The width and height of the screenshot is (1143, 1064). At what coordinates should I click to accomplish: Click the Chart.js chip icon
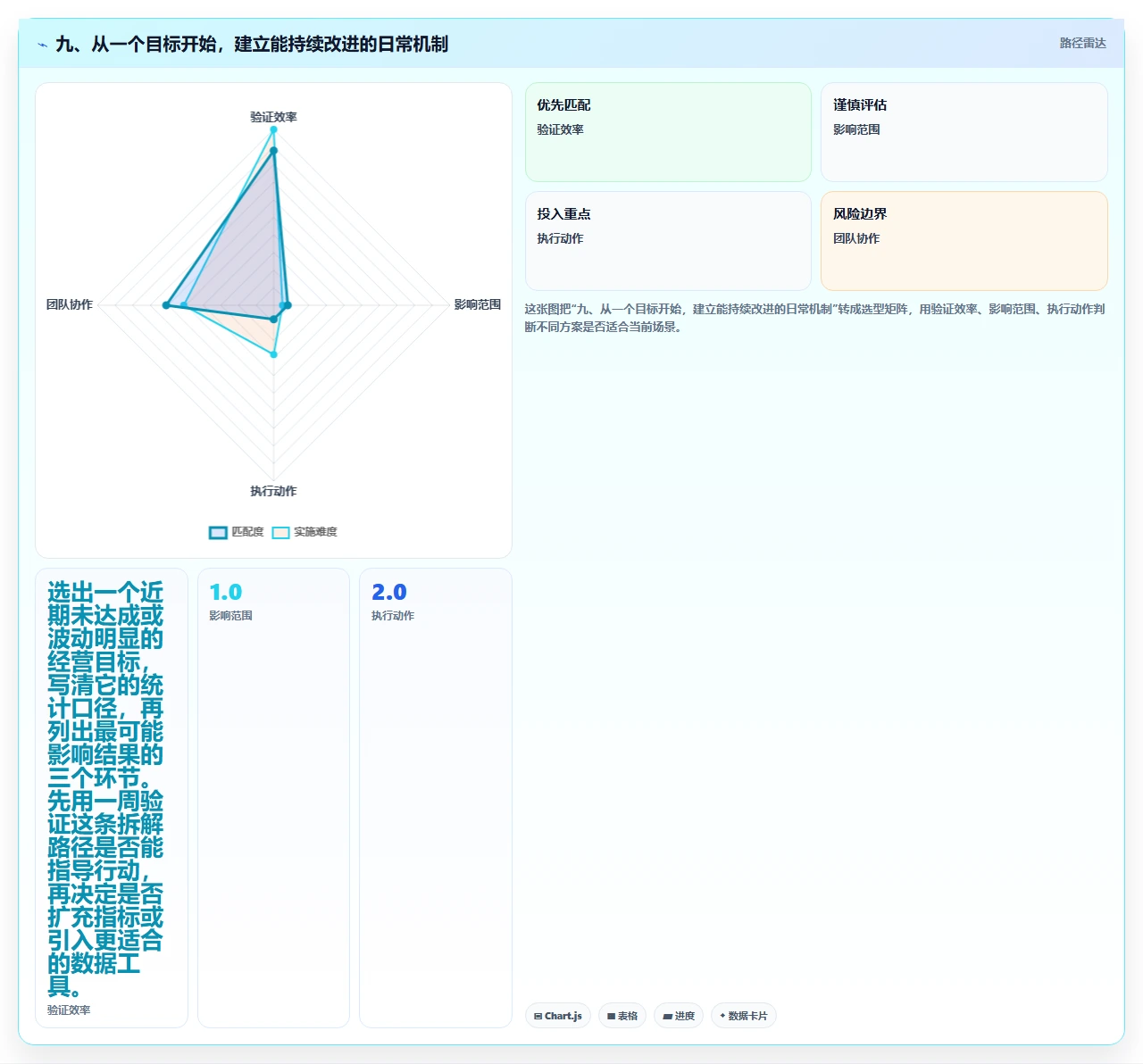coord(538,1017)
